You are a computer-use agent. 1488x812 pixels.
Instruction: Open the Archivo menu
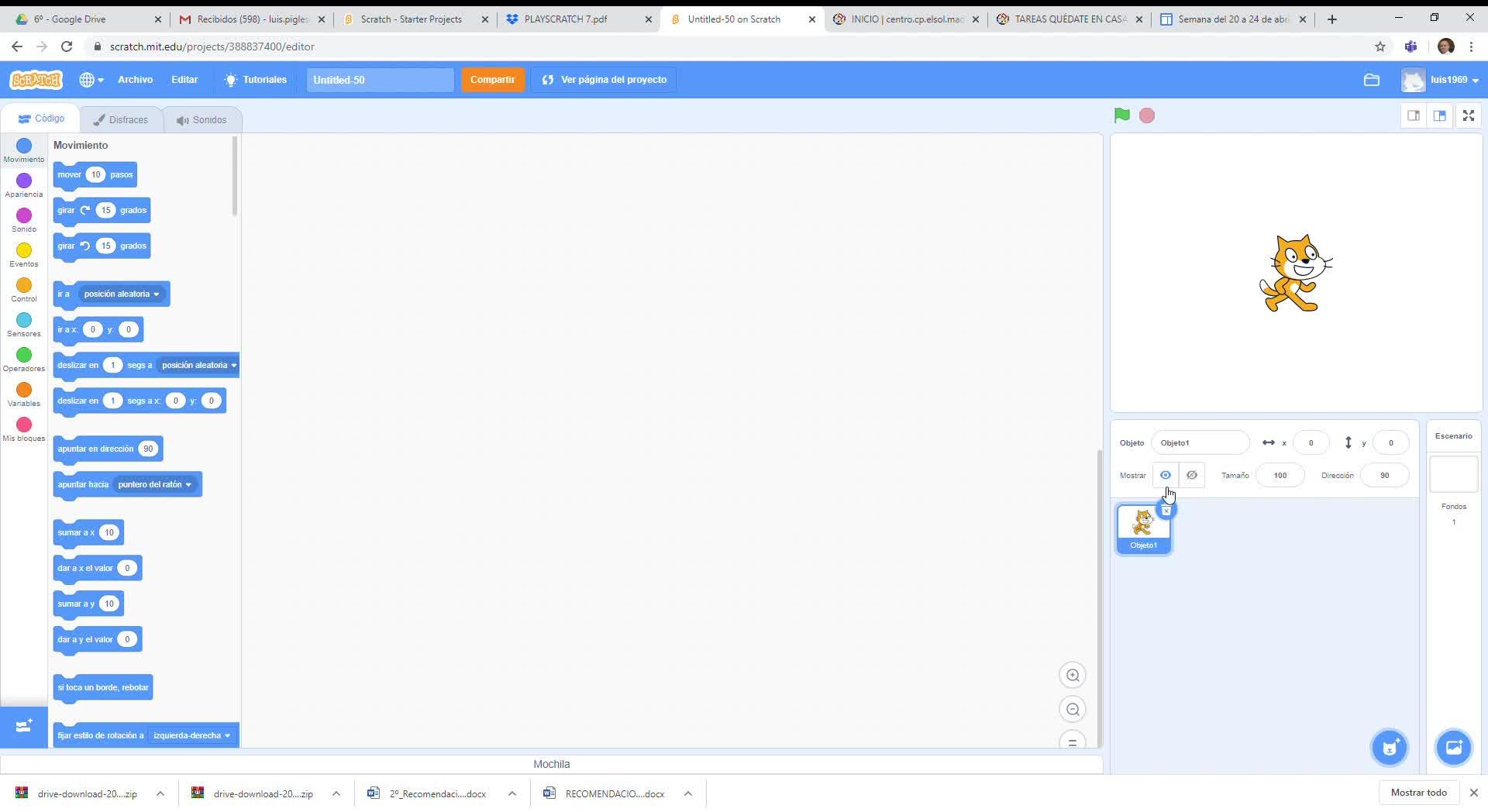point(135,80)
